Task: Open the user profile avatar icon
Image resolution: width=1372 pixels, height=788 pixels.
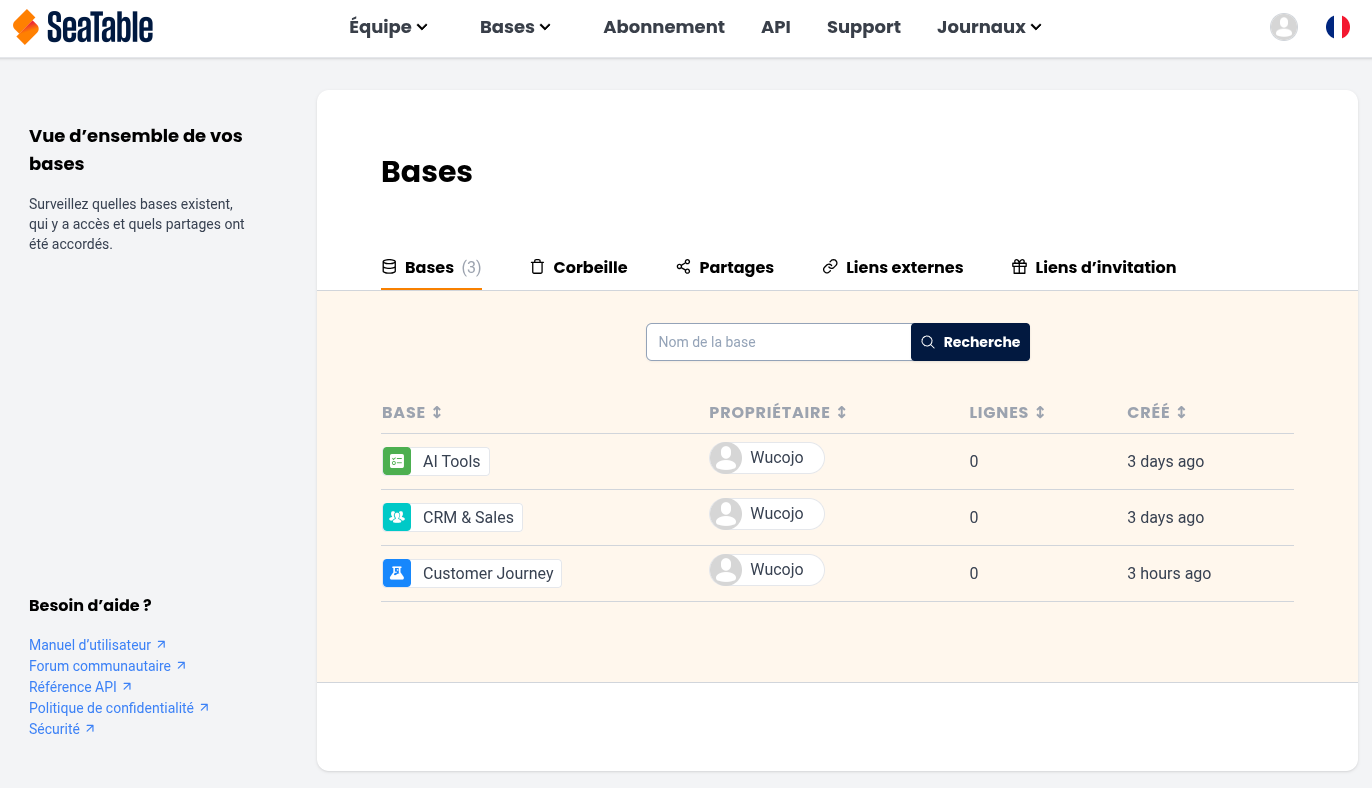Action: 1283,27
